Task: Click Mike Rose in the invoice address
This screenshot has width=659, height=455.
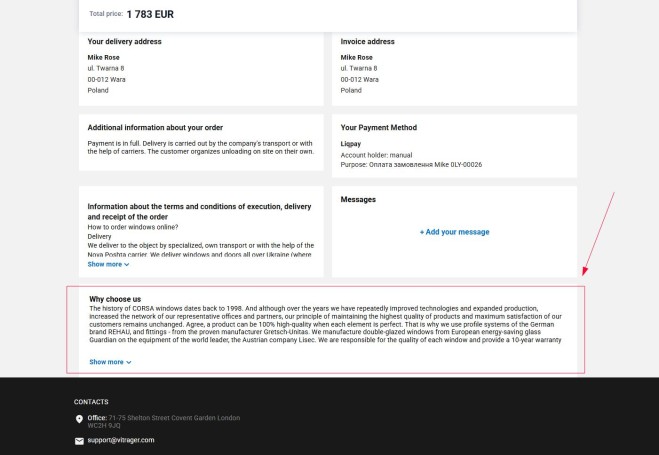Action: [x=356, y=57]
